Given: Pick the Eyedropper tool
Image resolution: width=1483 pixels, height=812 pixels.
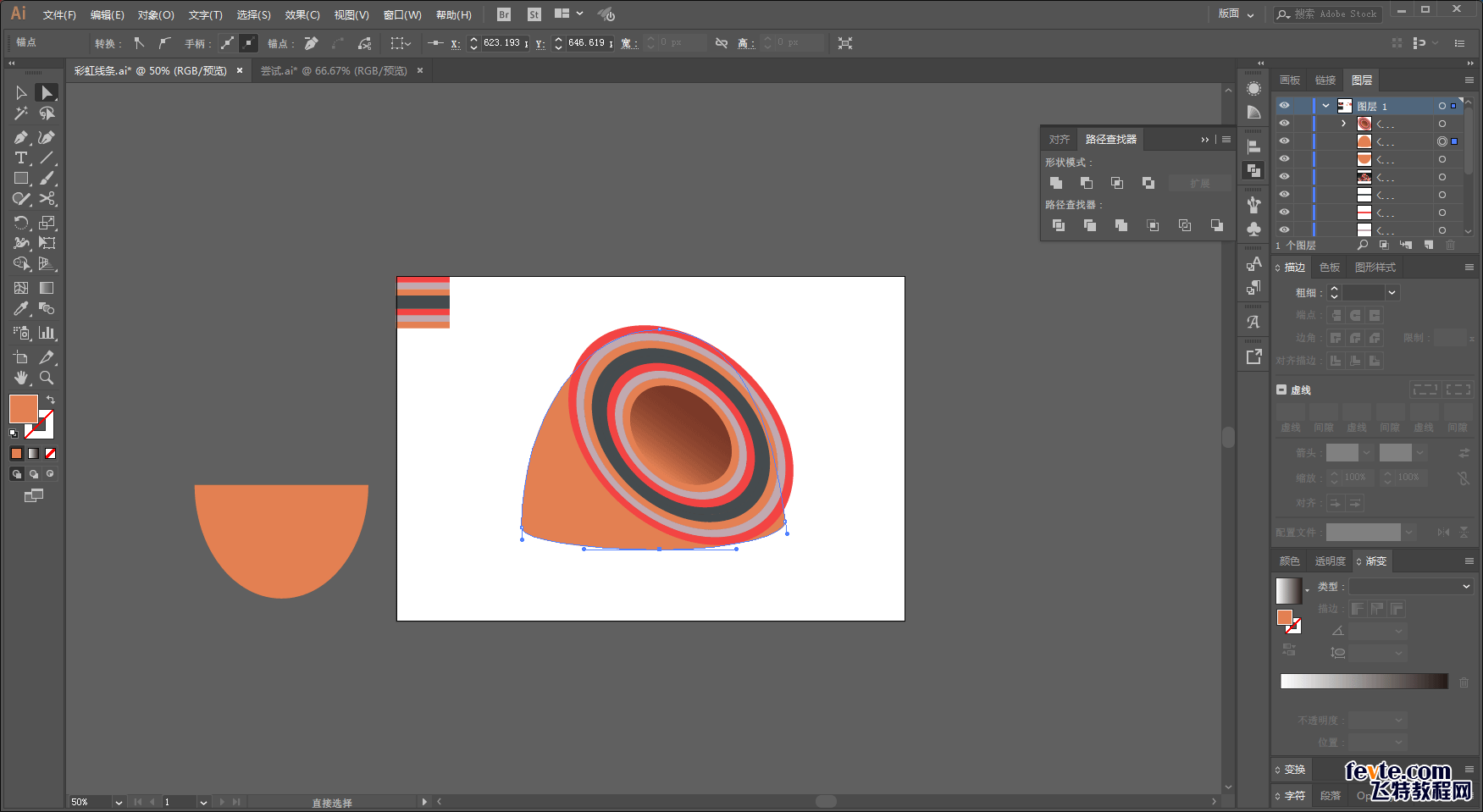Looking at the screenshot, I should tap(21, 309).
